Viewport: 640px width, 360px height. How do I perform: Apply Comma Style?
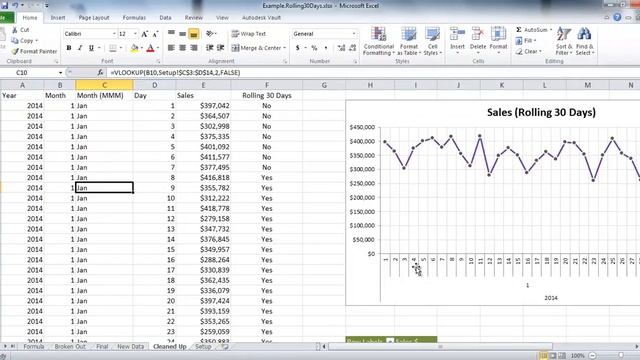pos(326,48)
